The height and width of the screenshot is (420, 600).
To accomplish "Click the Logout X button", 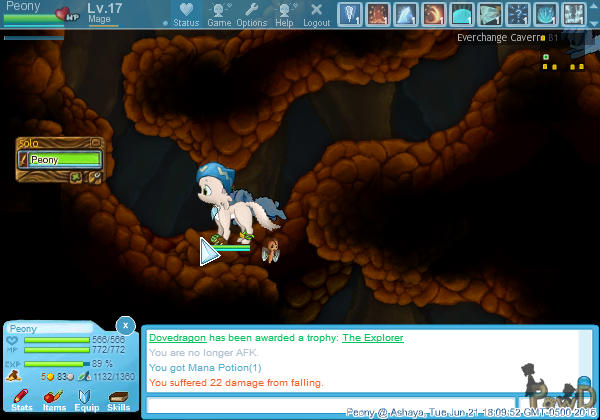I will coord(316,13).
